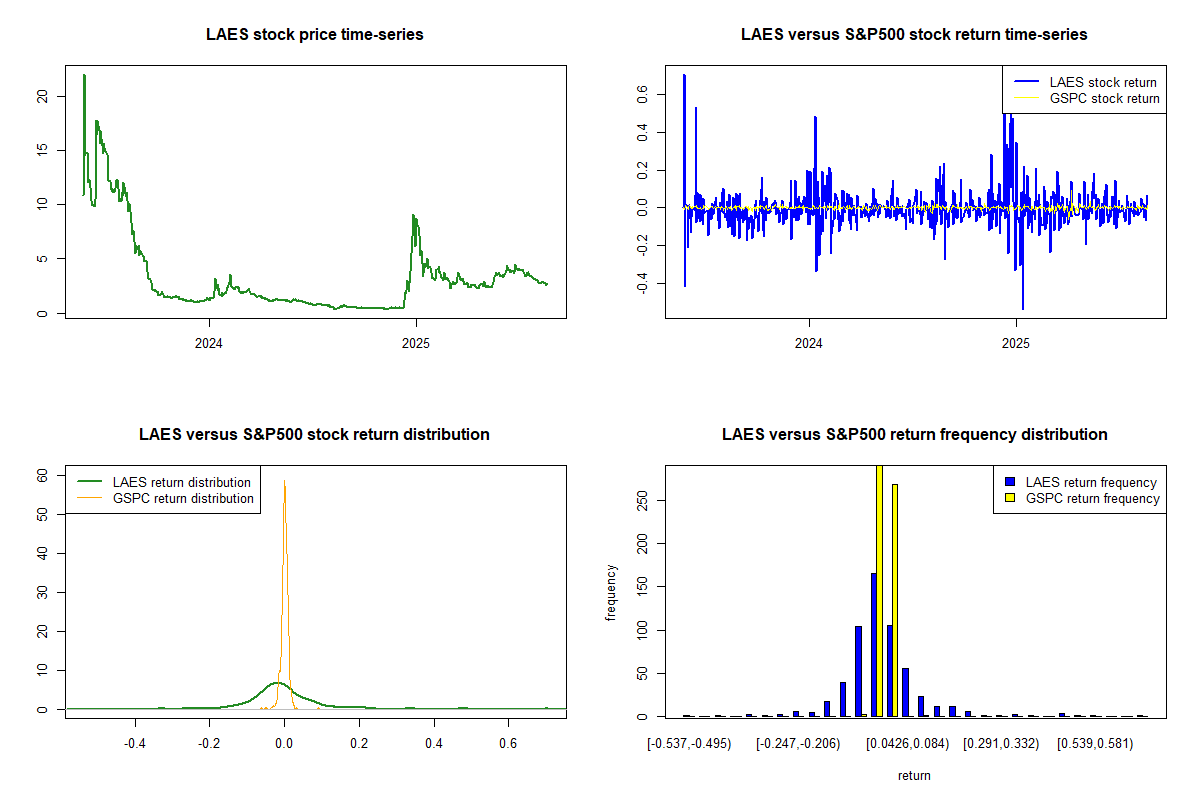Click the stock return distribution chart title

click(314, 435)
